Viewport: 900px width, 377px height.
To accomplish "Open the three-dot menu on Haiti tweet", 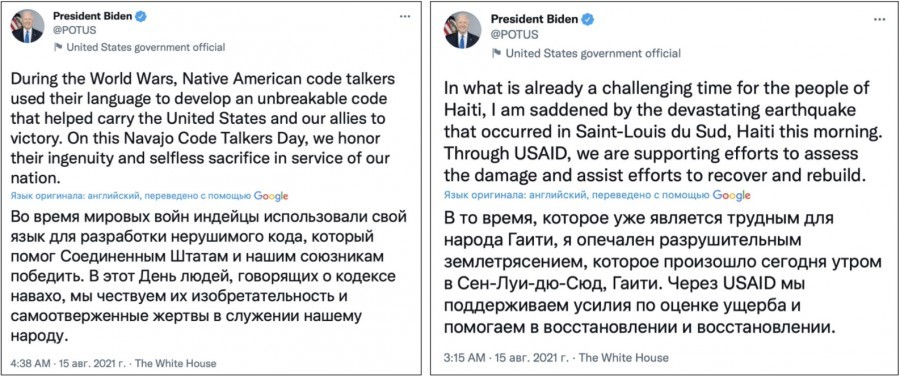I will [x=879, y=19].
